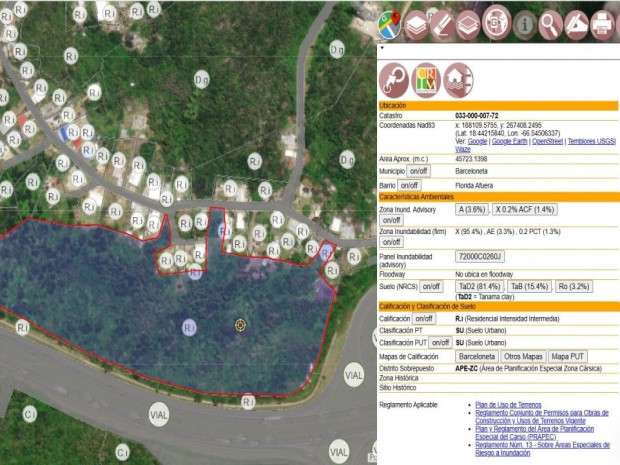This screenshot has height=465, width=620.
Task: Click the A (3.6%) flood zone button
Action: [x=471, y=210]
